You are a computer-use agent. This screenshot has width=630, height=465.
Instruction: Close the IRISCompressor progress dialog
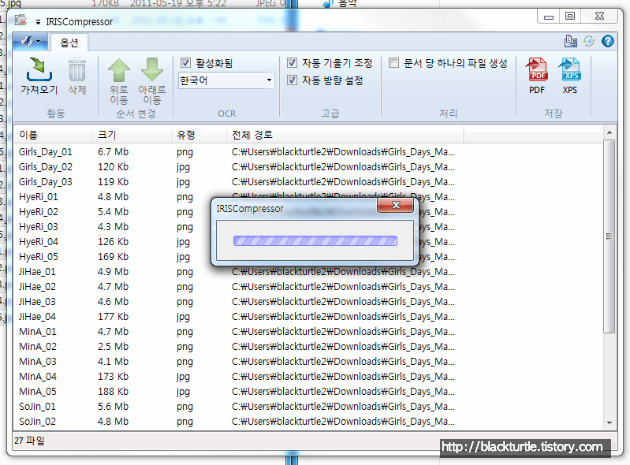pos(396,205)
